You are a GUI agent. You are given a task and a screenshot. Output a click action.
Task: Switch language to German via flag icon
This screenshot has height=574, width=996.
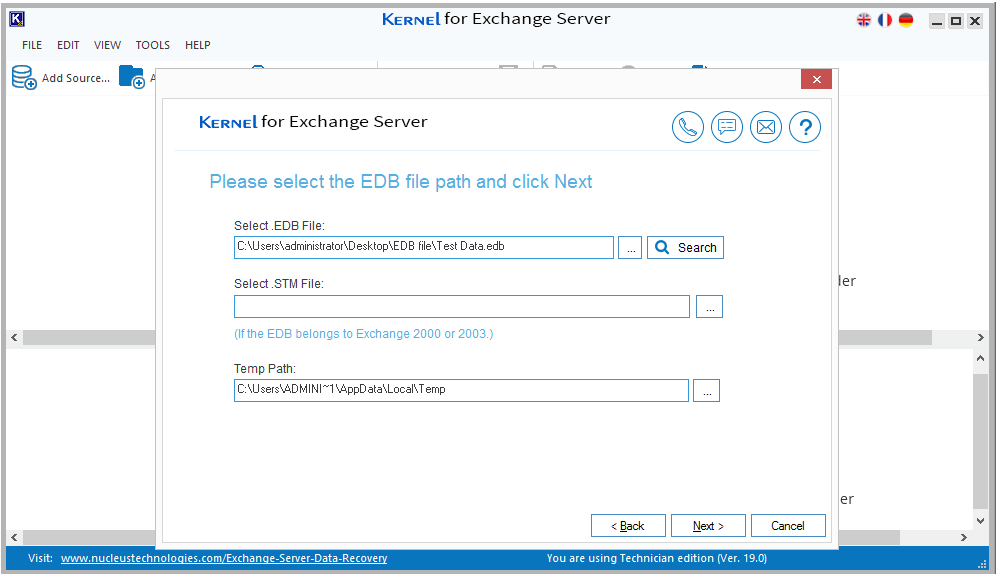coord(906,20)
